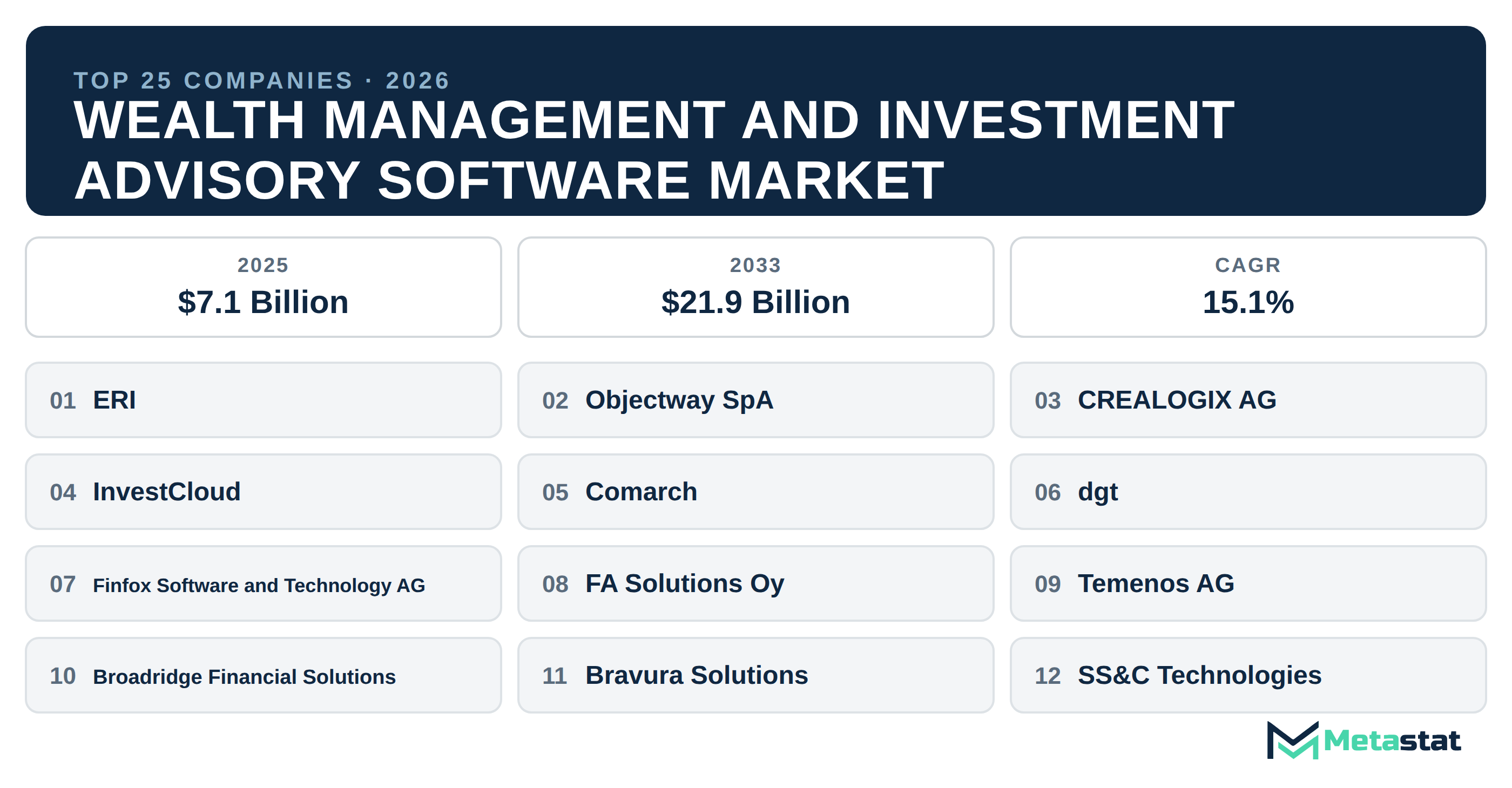Click the CAGR 15.1% stat card

click(x=1248, y=287)
